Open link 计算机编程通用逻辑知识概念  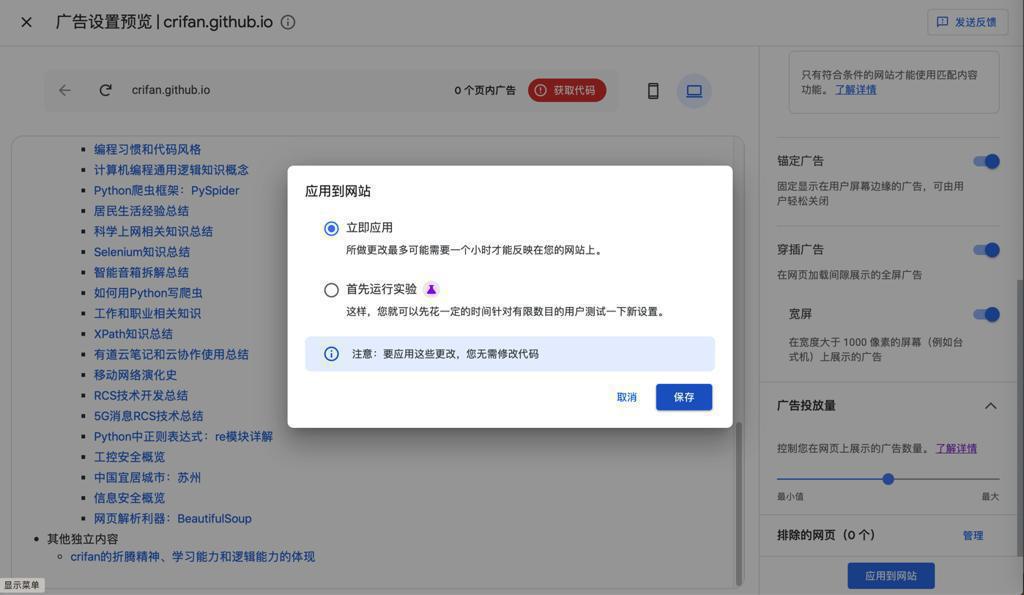tap(171, 170)
